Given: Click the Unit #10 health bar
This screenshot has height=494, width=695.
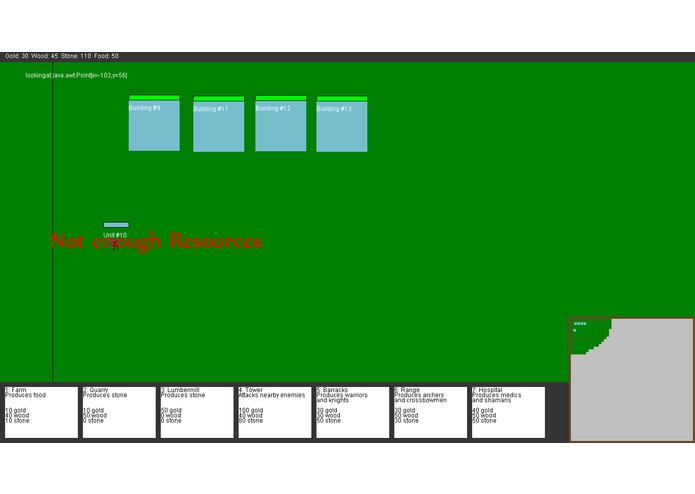Looking at the screenshot, I should pos(116,225).
